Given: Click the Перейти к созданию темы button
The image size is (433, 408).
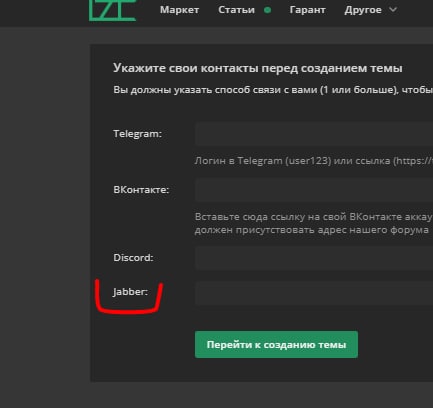Looking at the screenshot, I should (276, 344).
